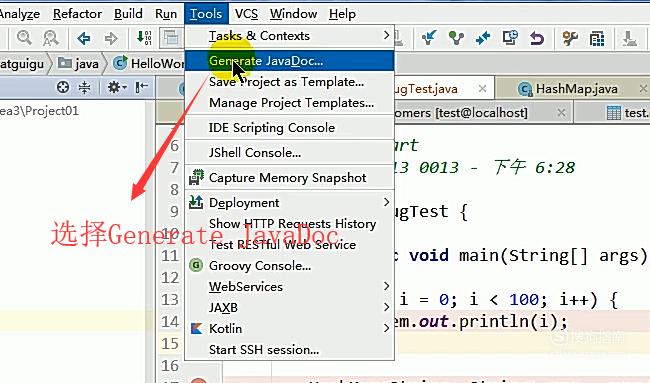
Task: Click the Project01 path in Project panel
Action: (39, 111)
